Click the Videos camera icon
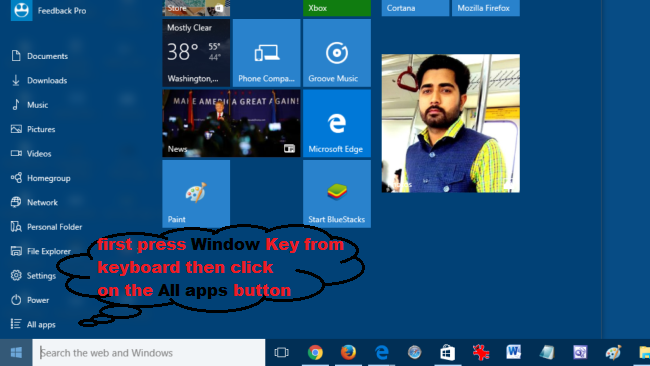The width and height of the screenshot is (650, 366). coord(16,153)
